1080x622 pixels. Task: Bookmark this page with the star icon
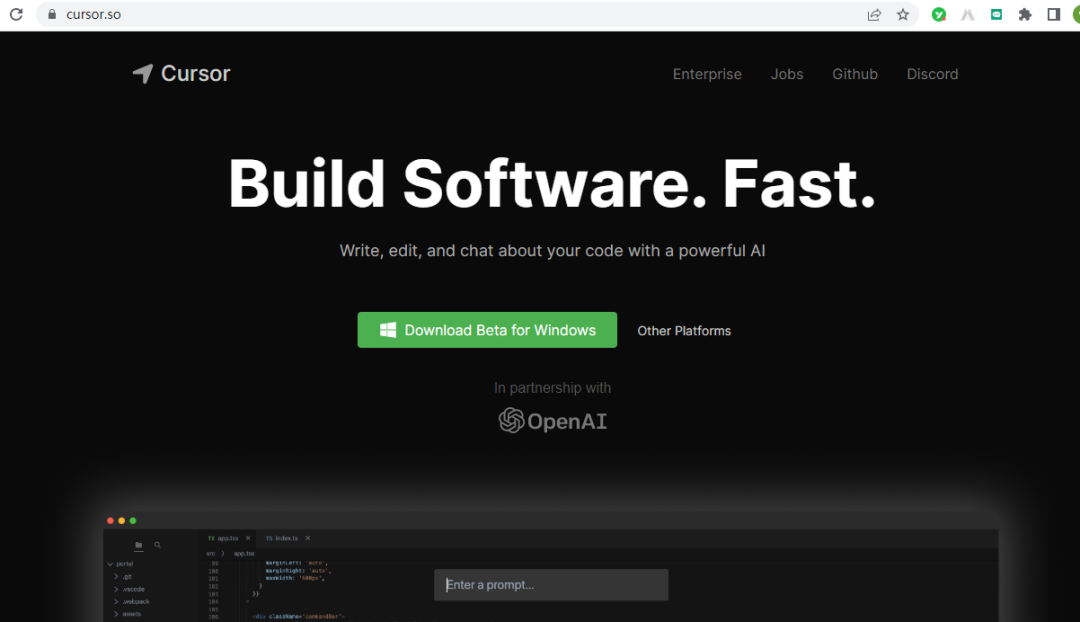903,14
